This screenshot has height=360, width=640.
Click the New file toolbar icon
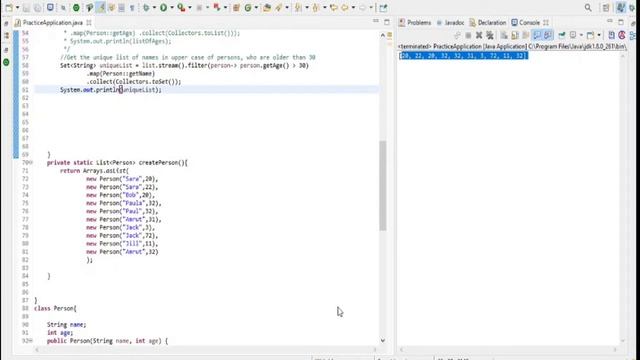(x=9, y=8)
